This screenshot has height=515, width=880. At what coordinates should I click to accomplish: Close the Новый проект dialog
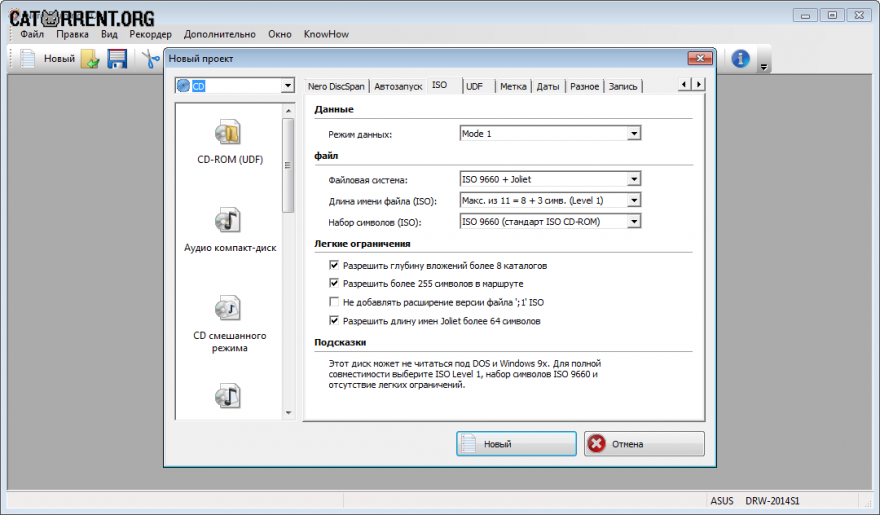tap(700, 58)
